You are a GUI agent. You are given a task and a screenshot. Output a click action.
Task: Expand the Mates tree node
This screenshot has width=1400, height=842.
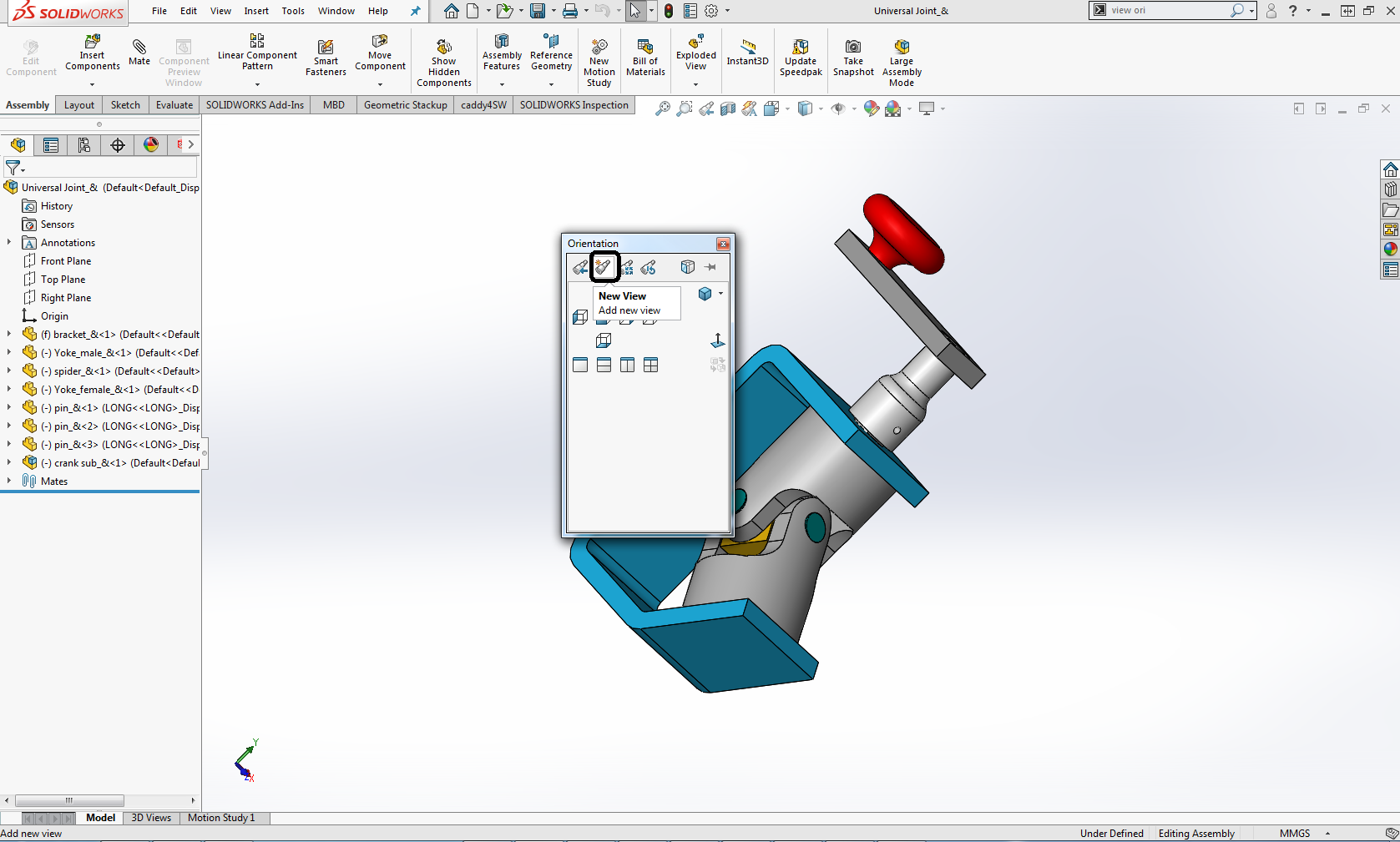tap(9, 481)
